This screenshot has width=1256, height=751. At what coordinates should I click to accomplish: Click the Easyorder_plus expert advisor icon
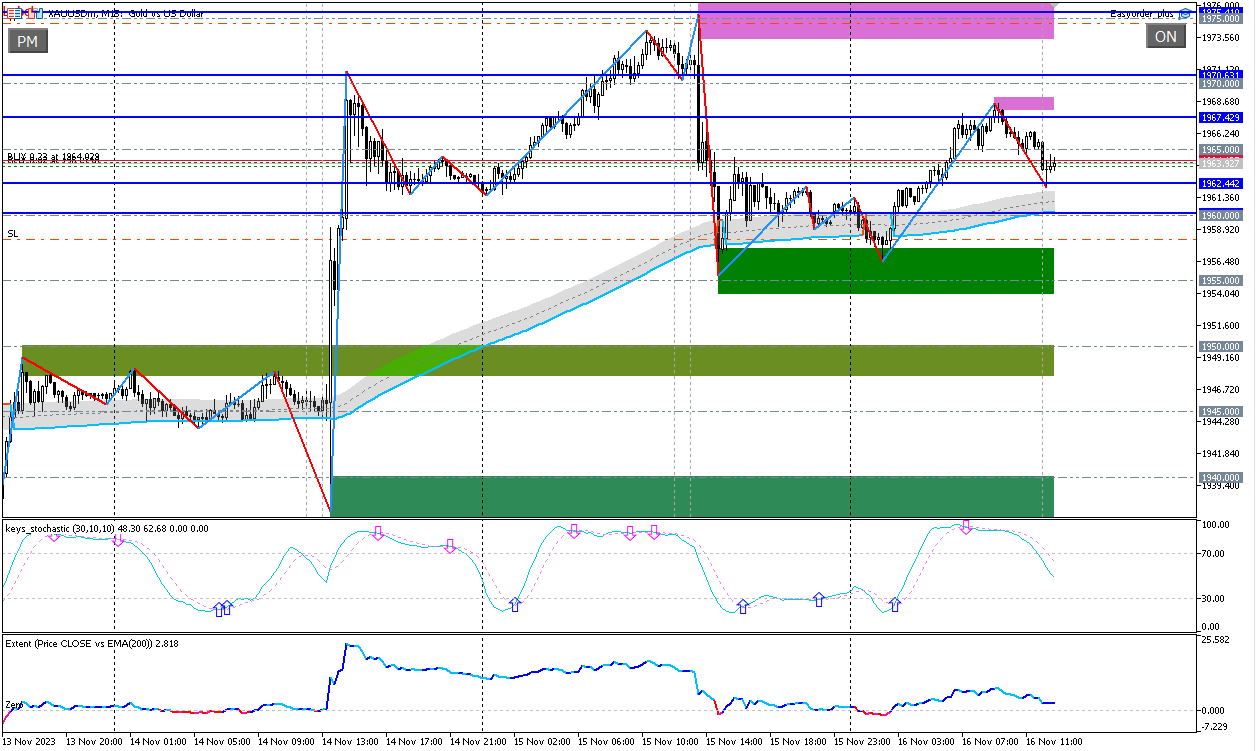(1185, 14)
